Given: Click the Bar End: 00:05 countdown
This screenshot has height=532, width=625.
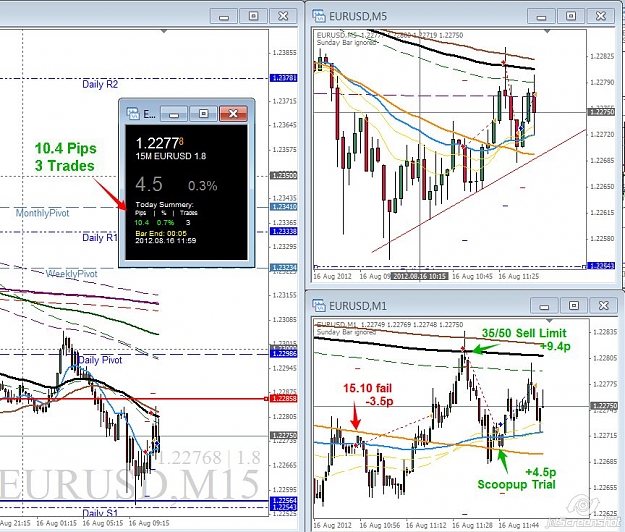Looking at the screenshot, I should click(x=161, y=234).
